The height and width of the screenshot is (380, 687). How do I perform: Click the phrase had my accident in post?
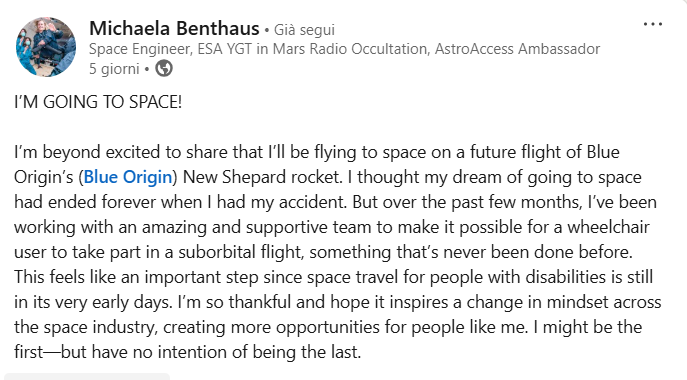pyautogui.click(x=281, y=202)
